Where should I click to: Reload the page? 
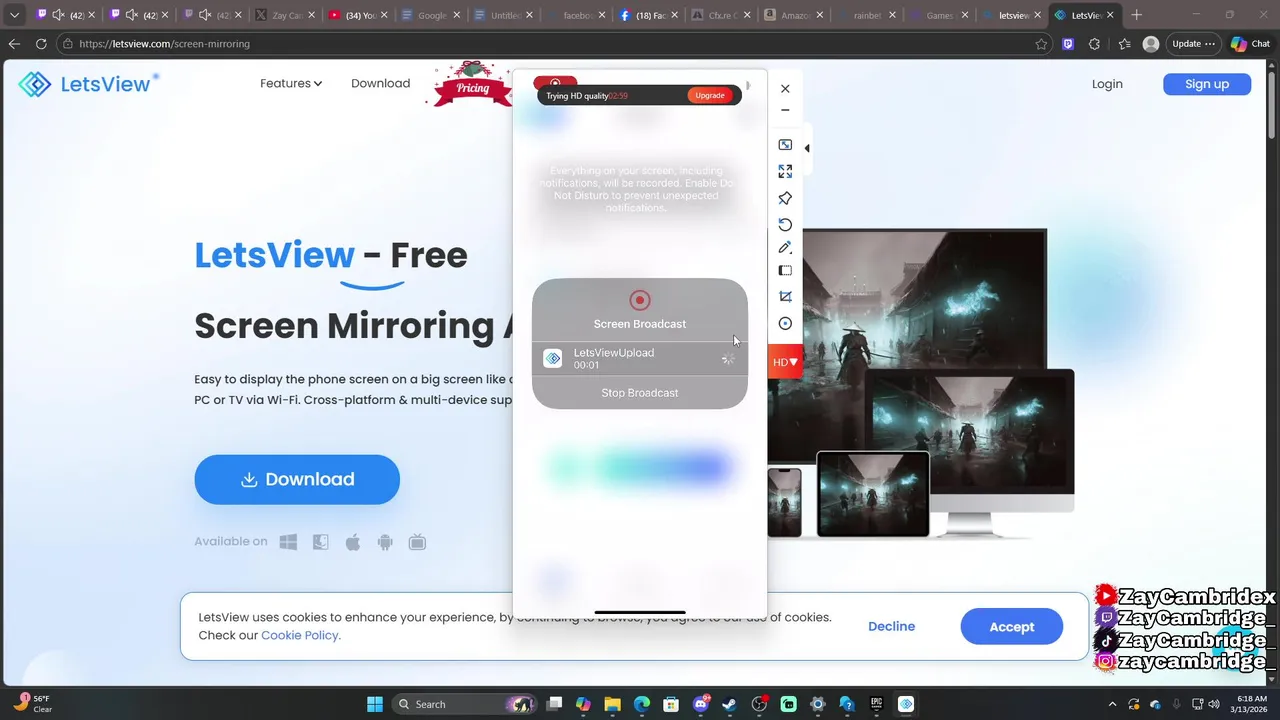coord(41,44)
